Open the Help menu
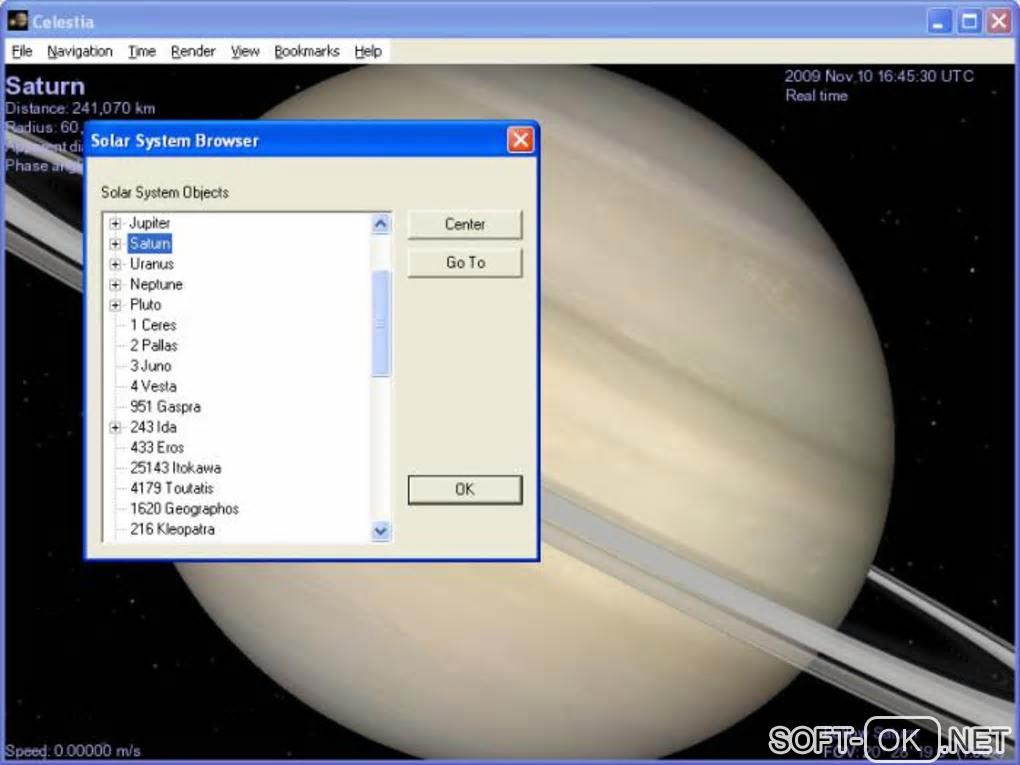Image resolution: width=1020 pixels, height=765 pixels. 368,51
